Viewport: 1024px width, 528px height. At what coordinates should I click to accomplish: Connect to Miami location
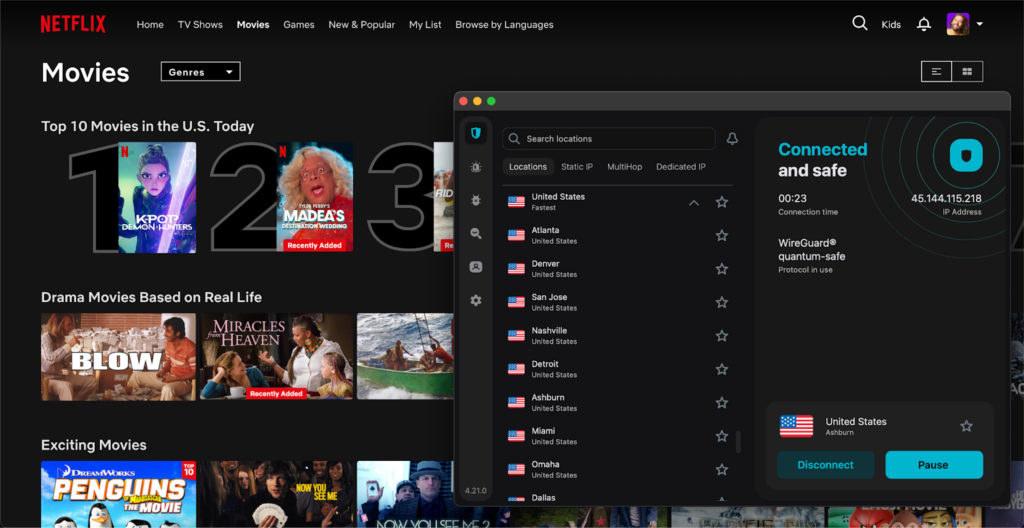(x=617, y=436)
